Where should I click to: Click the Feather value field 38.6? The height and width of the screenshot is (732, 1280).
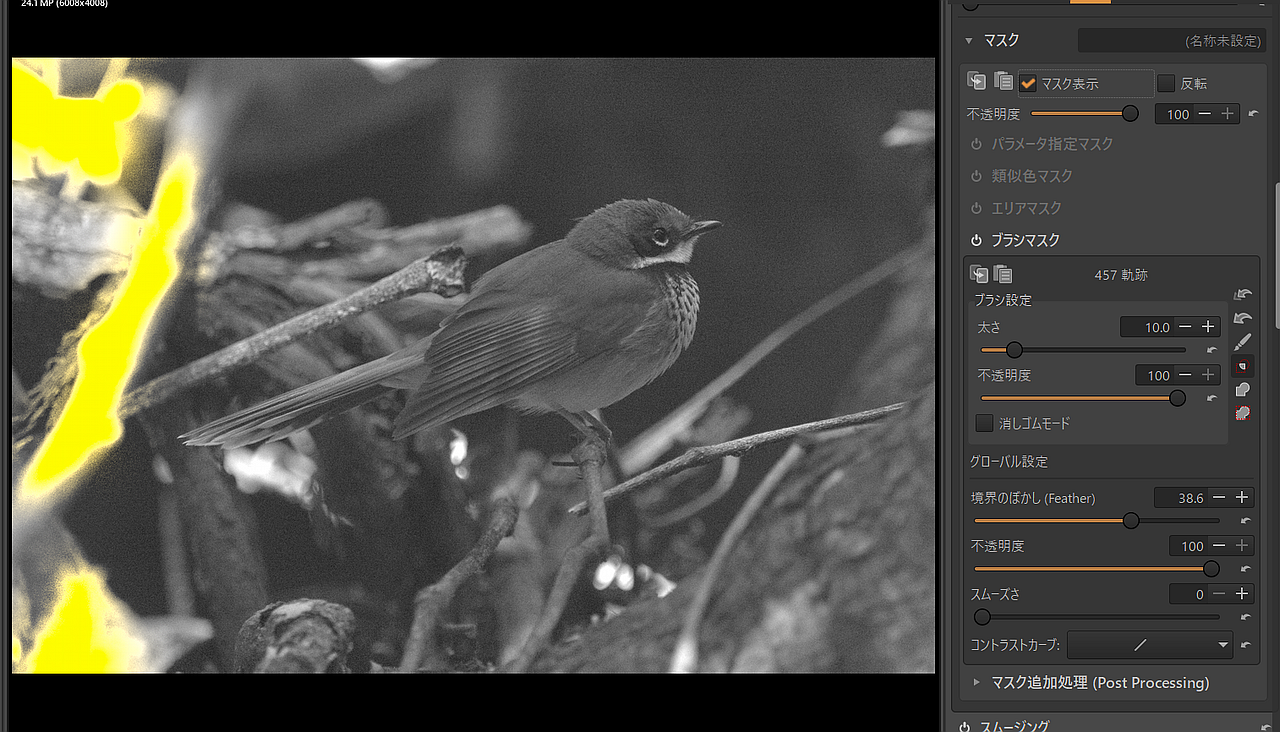point(1181,497)
